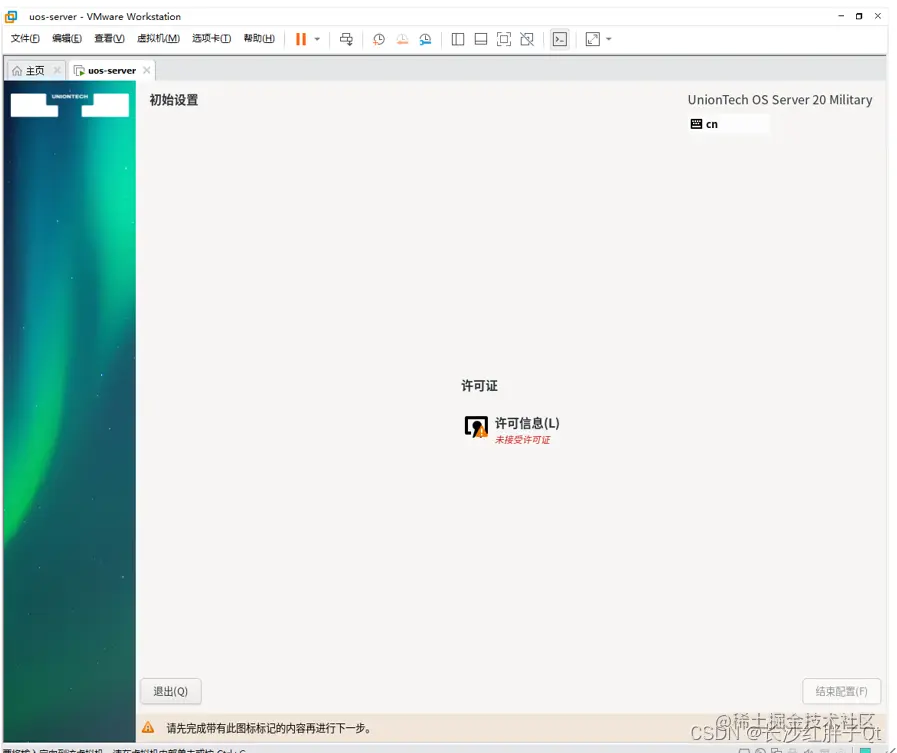The image size is (897, 753).
Task: Toggle the thumbnail bar view
Action: pyautogui.click(x=480, y=39)
